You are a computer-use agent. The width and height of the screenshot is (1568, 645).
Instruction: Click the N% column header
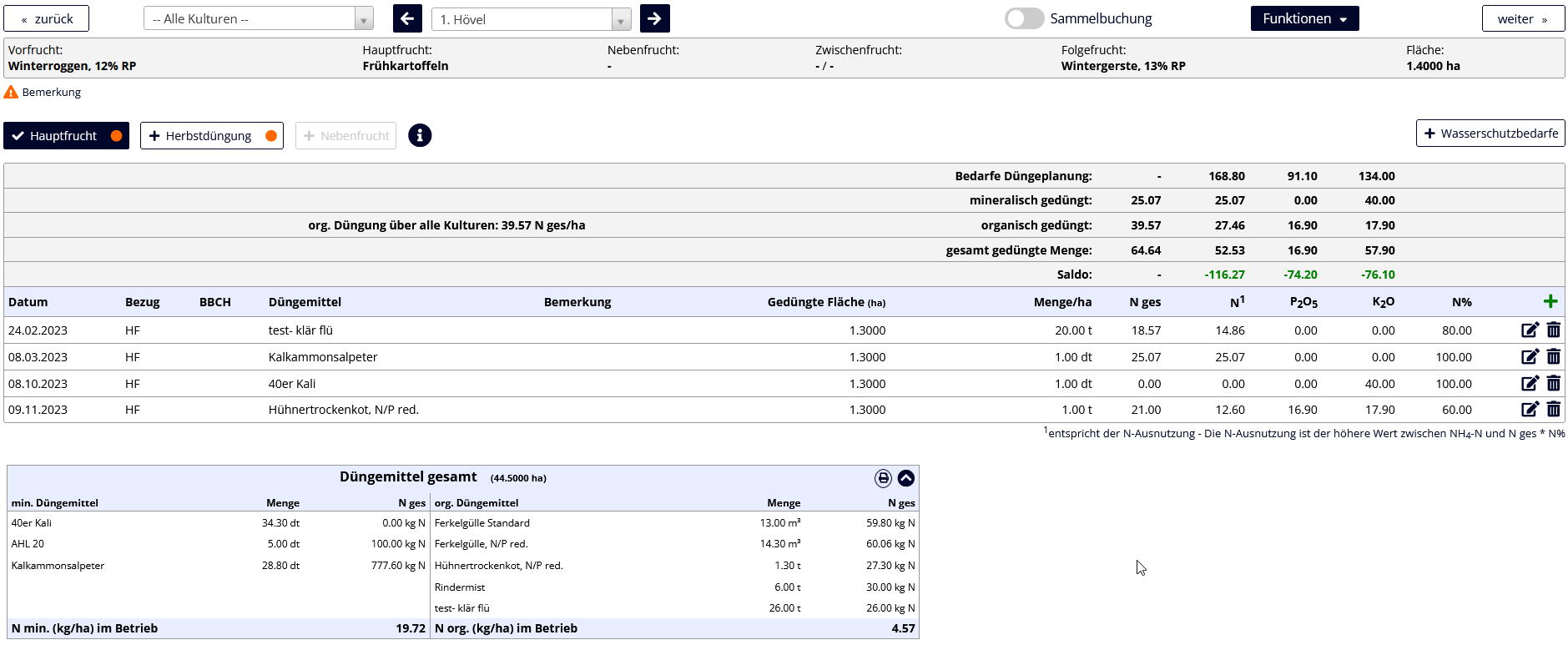pyautogui.click(x=1461, y=302)
